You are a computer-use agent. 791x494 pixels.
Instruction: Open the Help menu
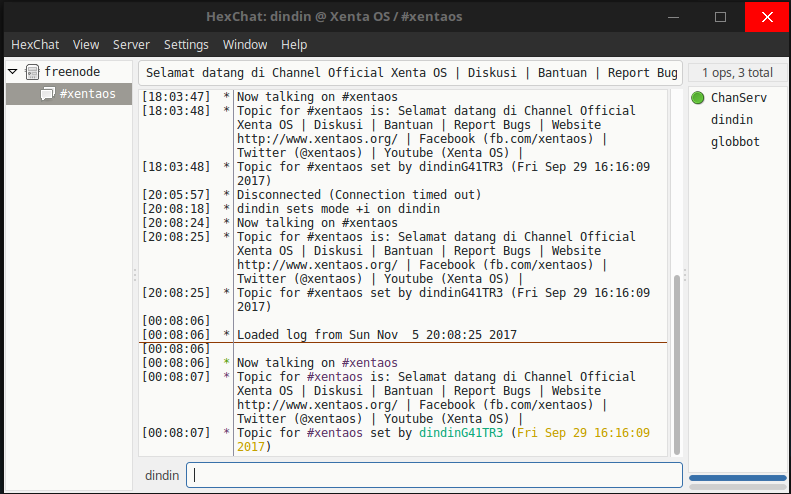click(294, 45)
